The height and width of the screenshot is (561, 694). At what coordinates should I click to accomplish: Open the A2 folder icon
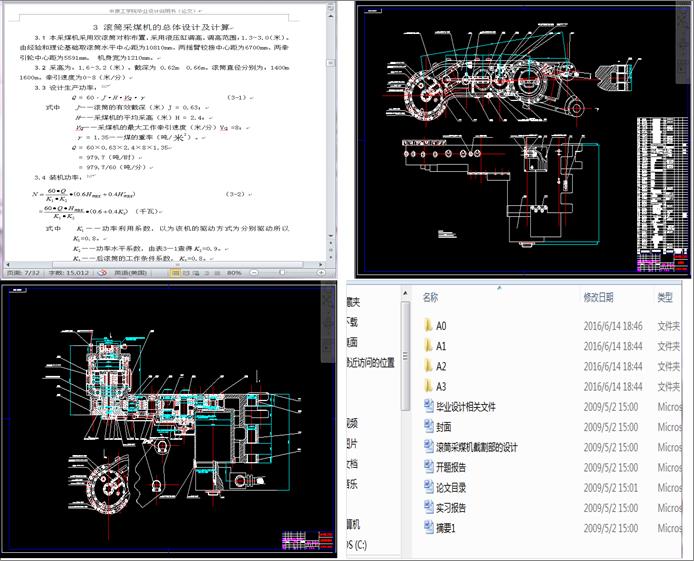click(x=428, y=366)
